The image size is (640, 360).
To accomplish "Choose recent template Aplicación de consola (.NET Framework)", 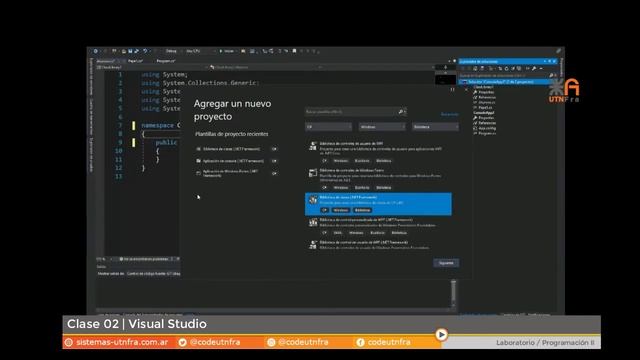I will [x=236, y=161].
